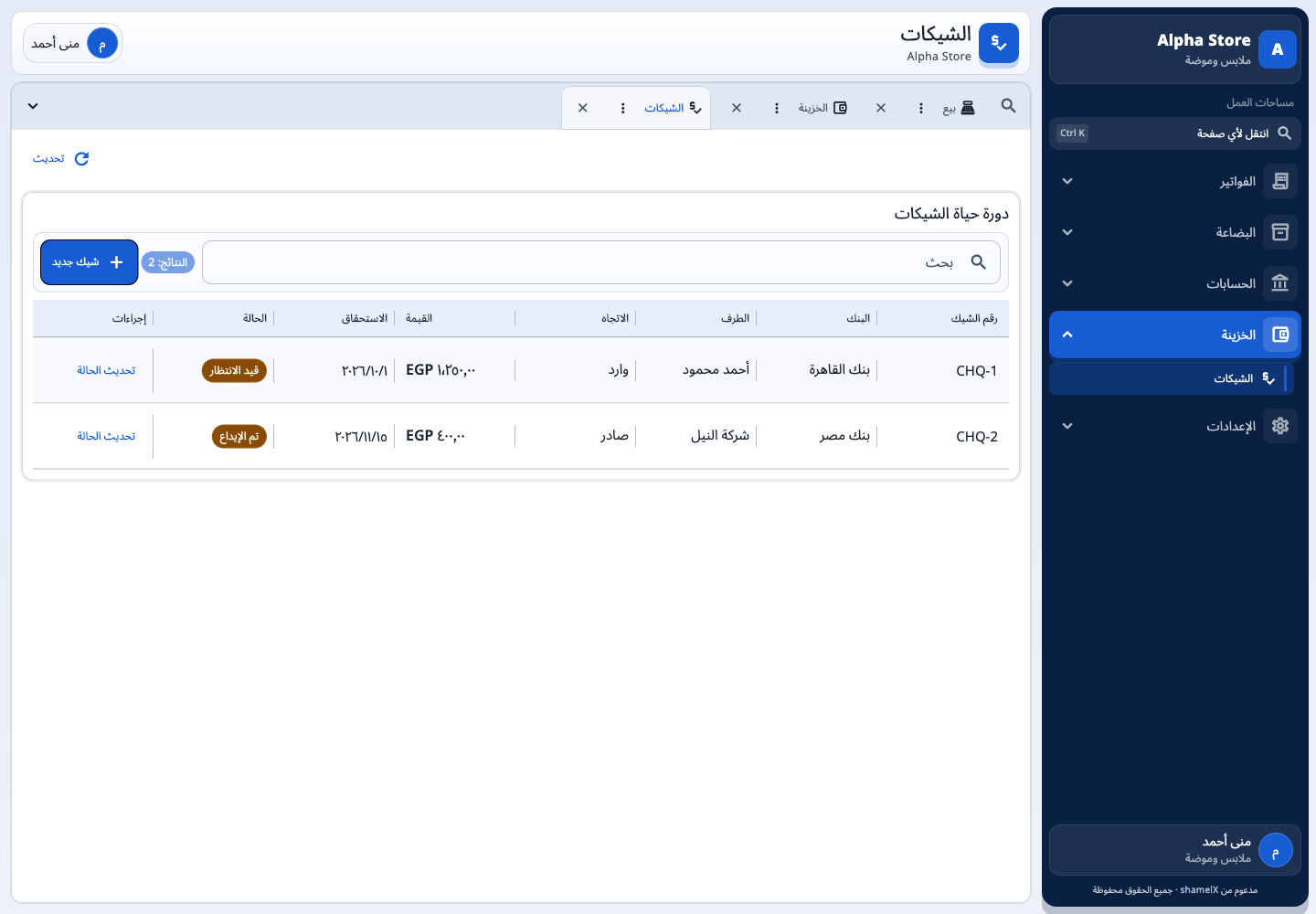Focus the بحث search field
1316x914 pixels.
[x=601, y=262]
